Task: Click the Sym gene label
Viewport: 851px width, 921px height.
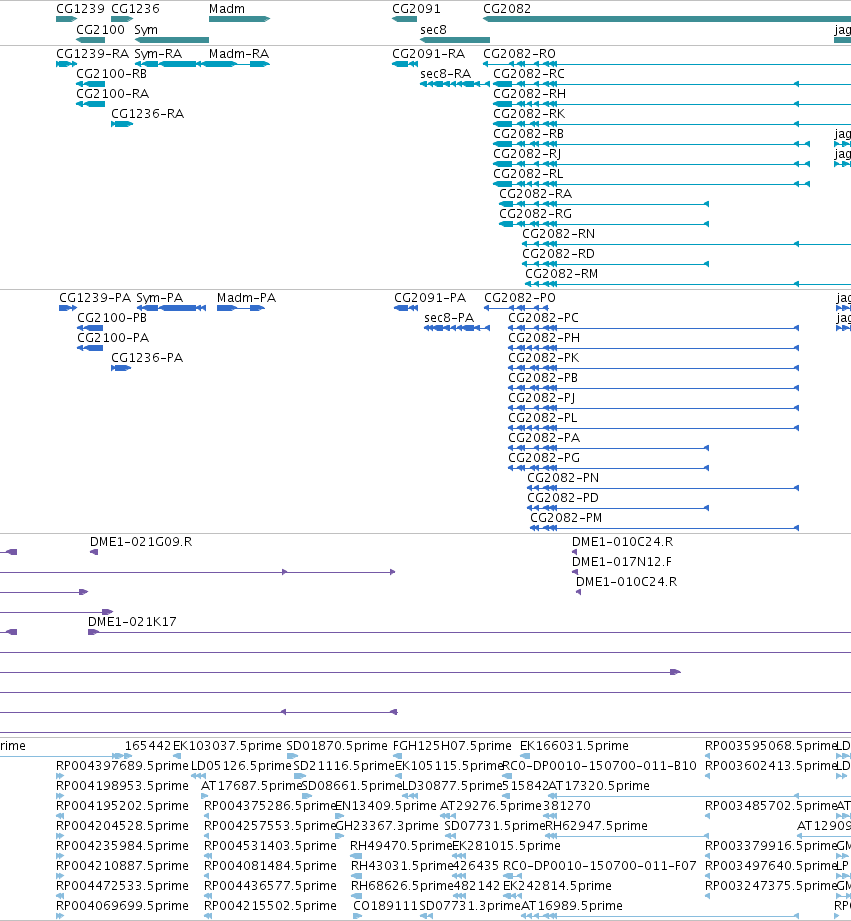Action: pos(146,29)
